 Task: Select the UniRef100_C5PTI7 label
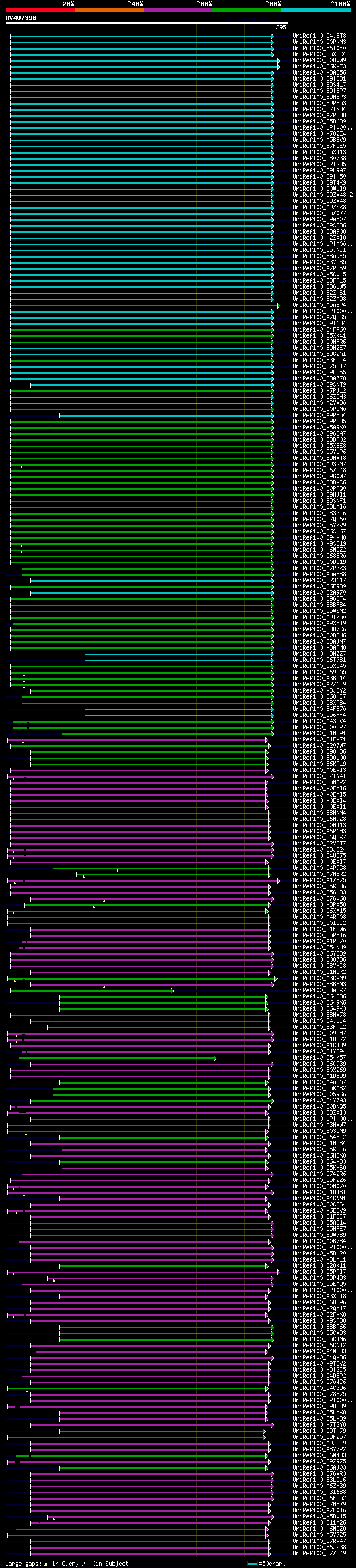[319, 1272]
